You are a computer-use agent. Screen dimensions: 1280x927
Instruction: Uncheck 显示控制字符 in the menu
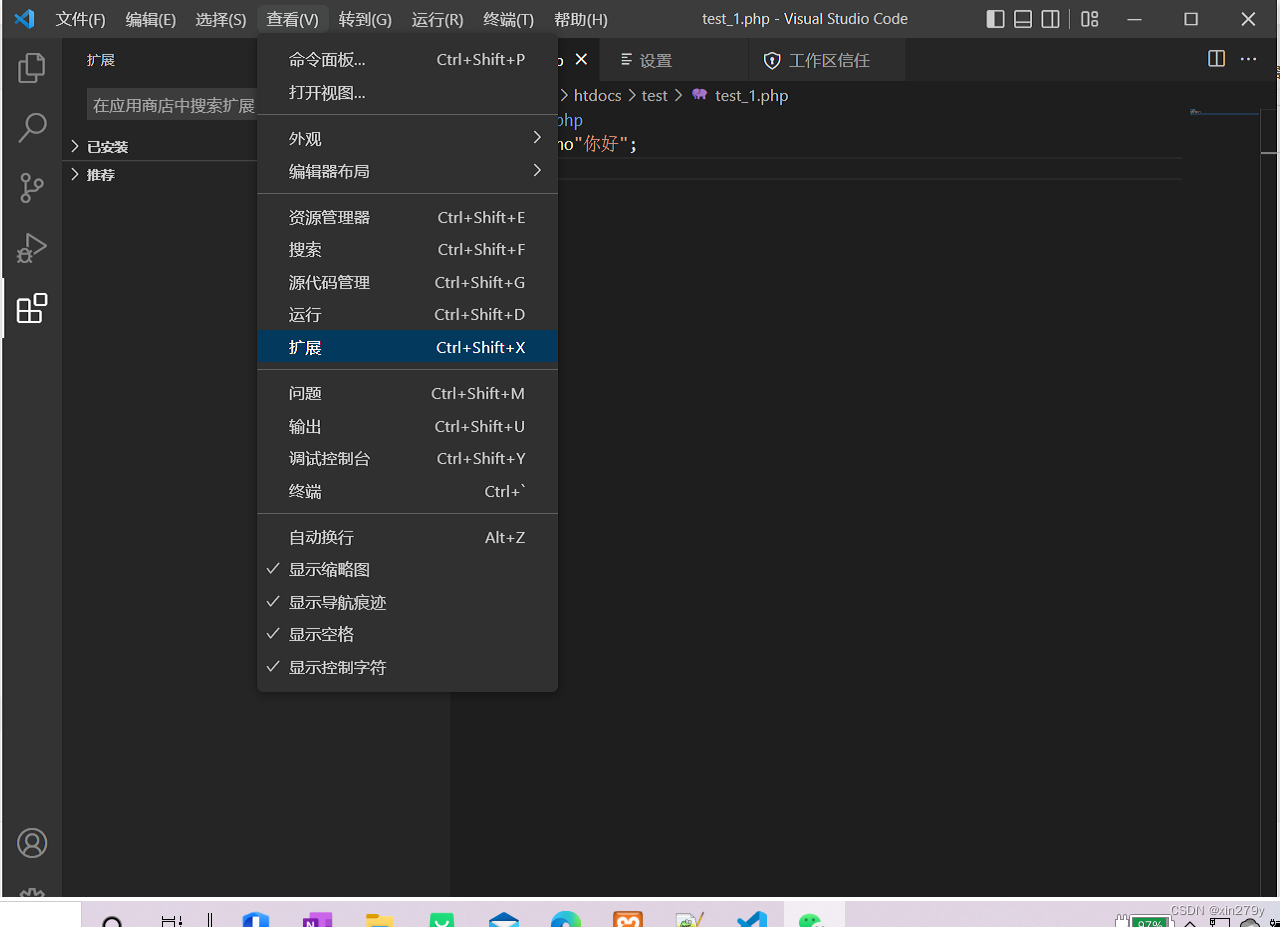pyautogui.click(x=407, y=667)
